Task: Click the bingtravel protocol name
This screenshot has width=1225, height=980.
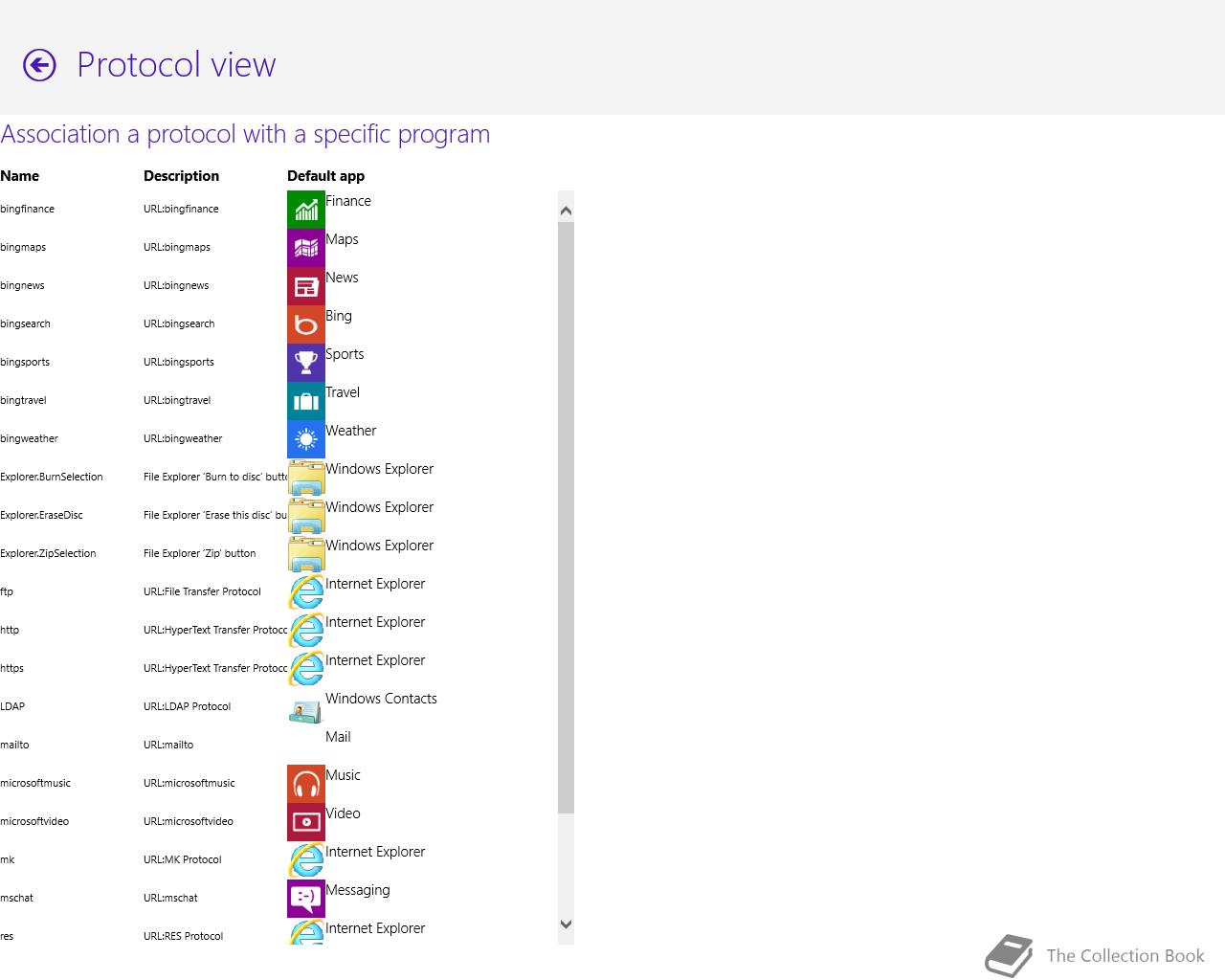Action: point(23,400)
